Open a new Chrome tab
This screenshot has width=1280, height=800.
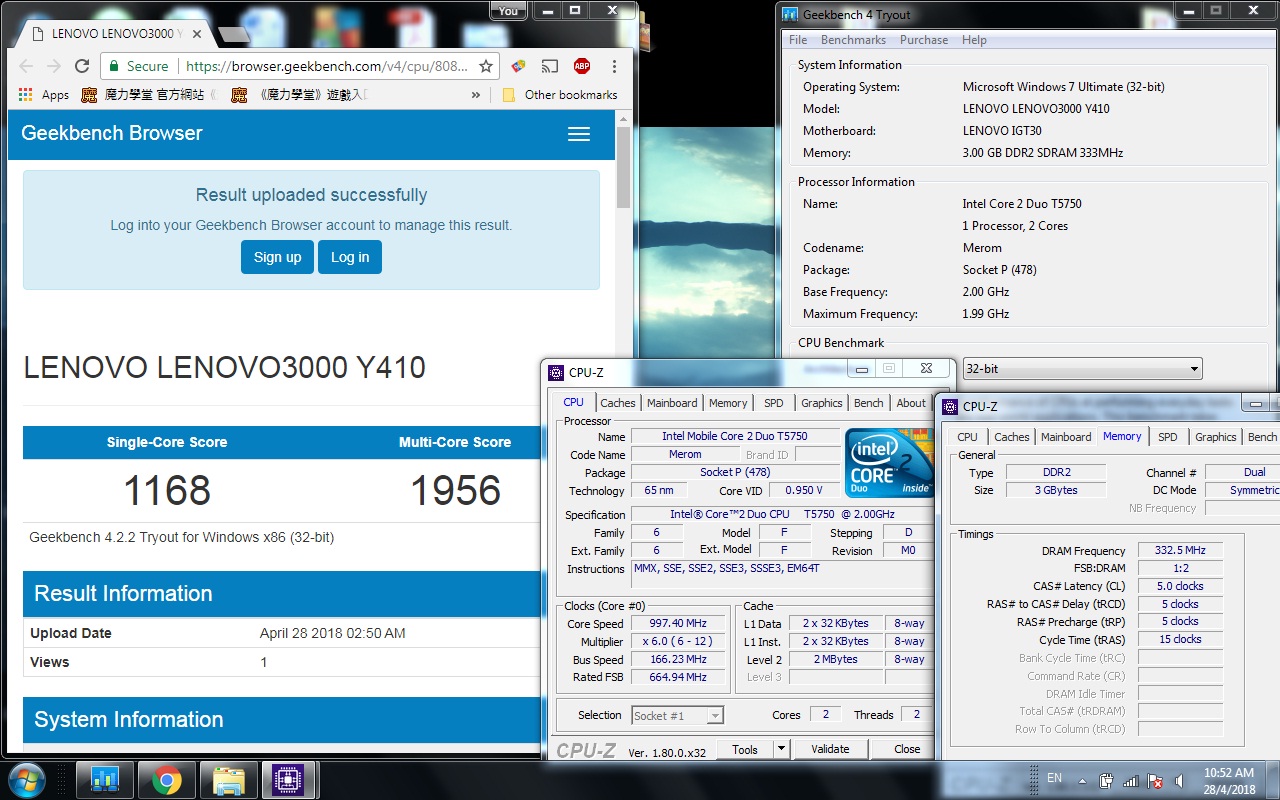[234, 34]
